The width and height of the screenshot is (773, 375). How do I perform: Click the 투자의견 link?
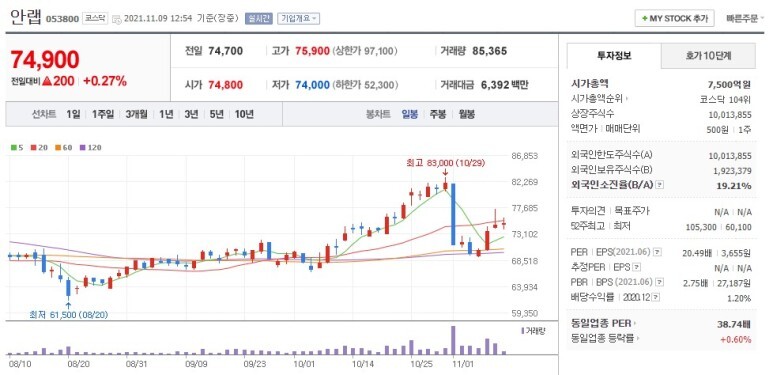588,211
